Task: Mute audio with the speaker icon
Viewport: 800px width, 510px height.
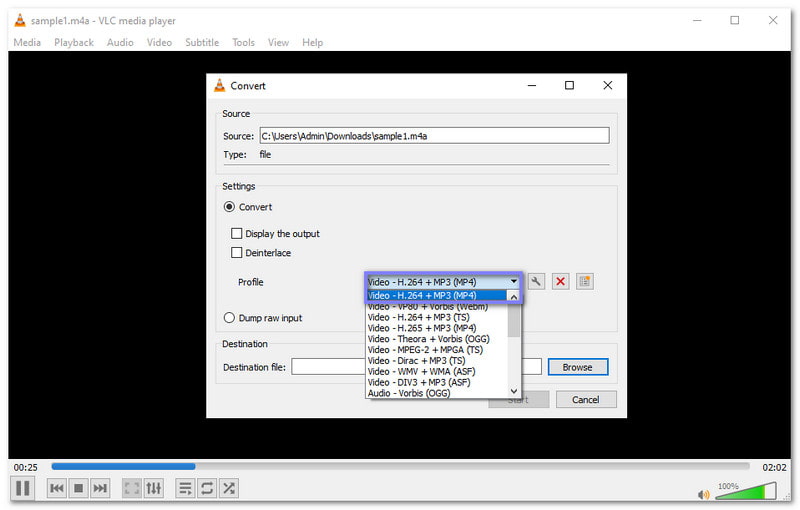Action: tap(704, 494)
